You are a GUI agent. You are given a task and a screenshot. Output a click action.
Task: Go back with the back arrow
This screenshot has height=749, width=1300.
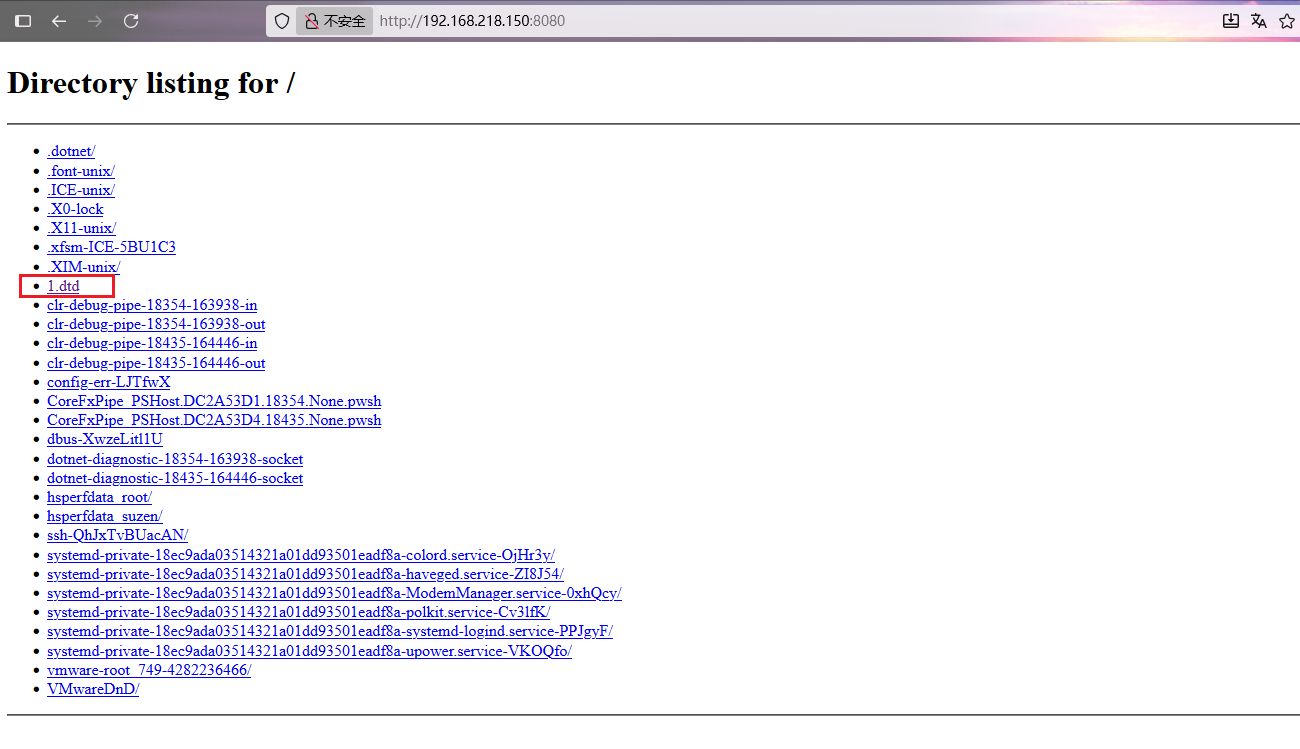(x=59, y=21)
